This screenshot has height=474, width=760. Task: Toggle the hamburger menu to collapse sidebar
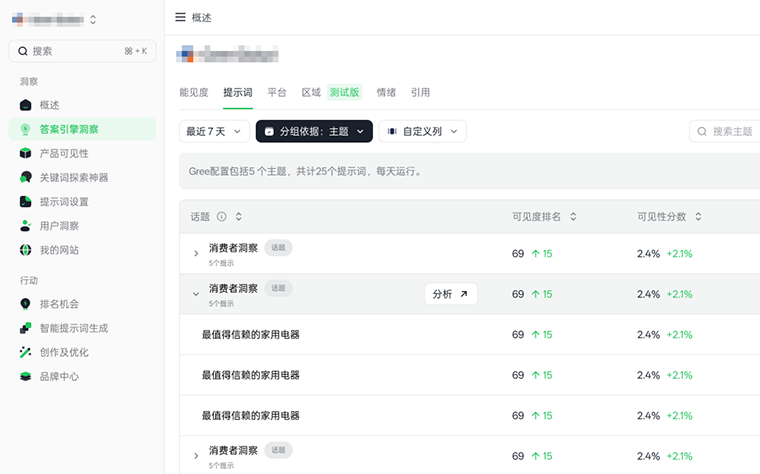(180, 17)
